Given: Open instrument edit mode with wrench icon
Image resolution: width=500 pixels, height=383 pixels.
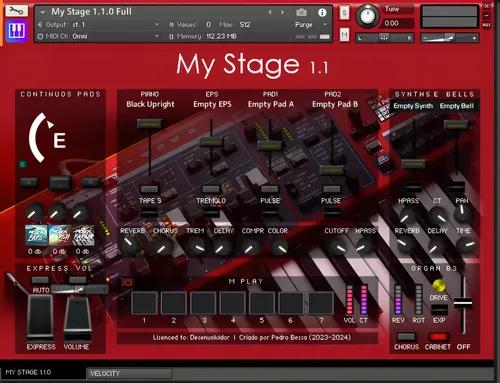Looking at the screenshot, I should click(x=16, y=11).
